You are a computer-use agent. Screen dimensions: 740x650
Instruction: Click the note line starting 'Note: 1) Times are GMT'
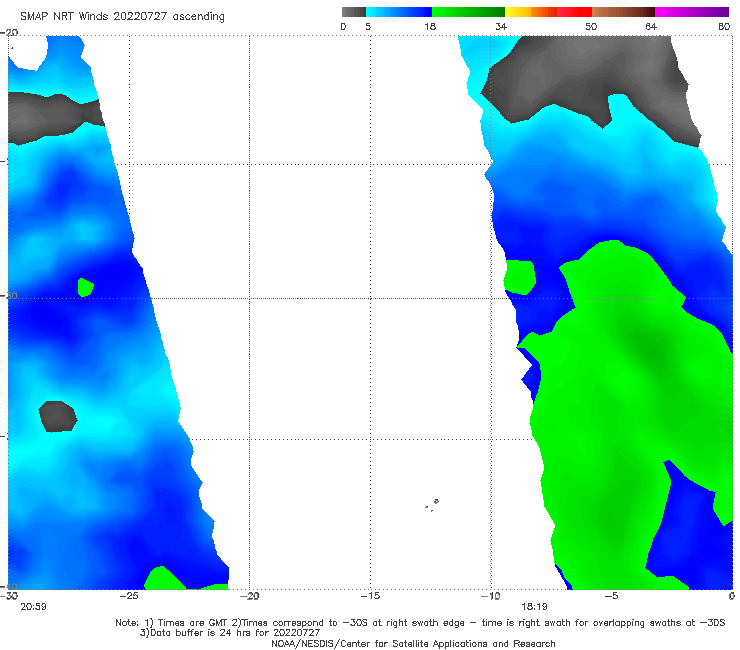click(x=420, y=623)
